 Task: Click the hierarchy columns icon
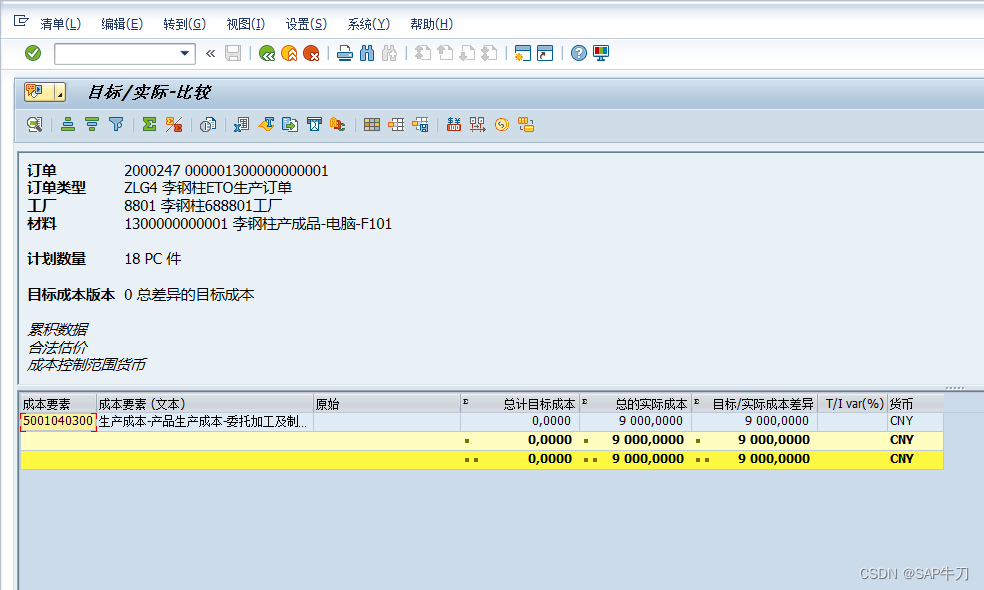coord(478,124)
